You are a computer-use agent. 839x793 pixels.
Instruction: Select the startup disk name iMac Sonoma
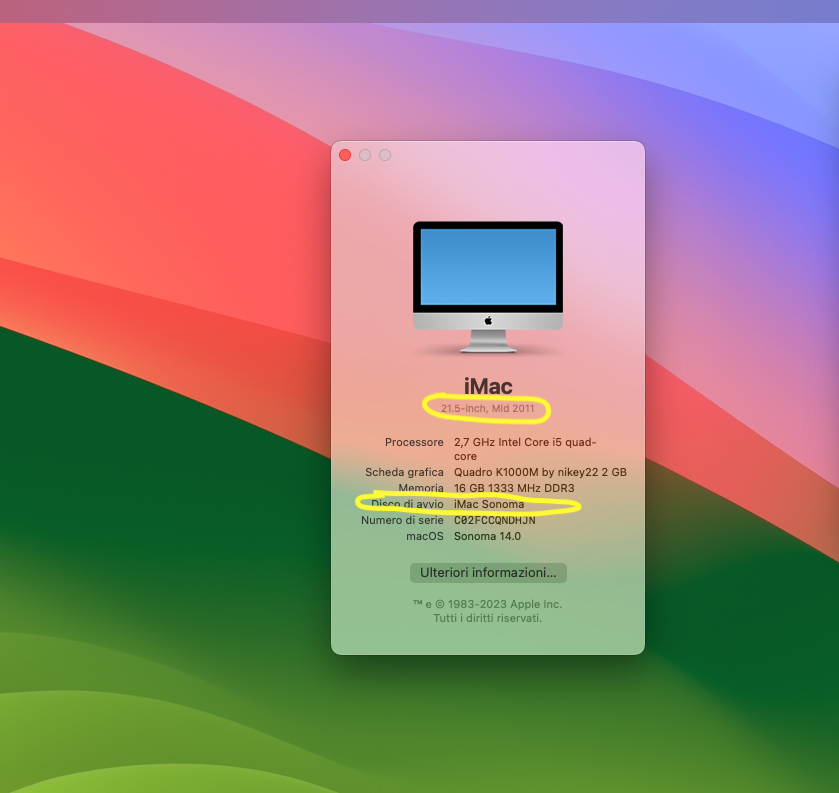click(489, 505)
